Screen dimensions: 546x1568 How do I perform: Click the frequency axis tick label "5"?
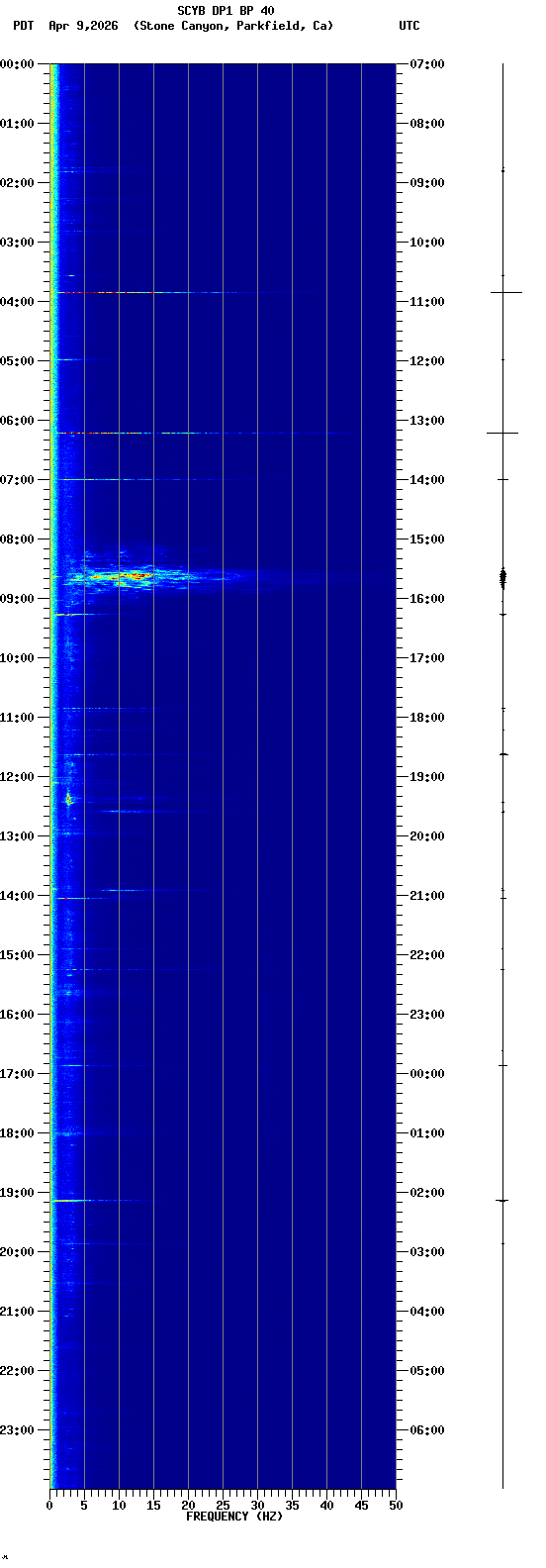84,1506
